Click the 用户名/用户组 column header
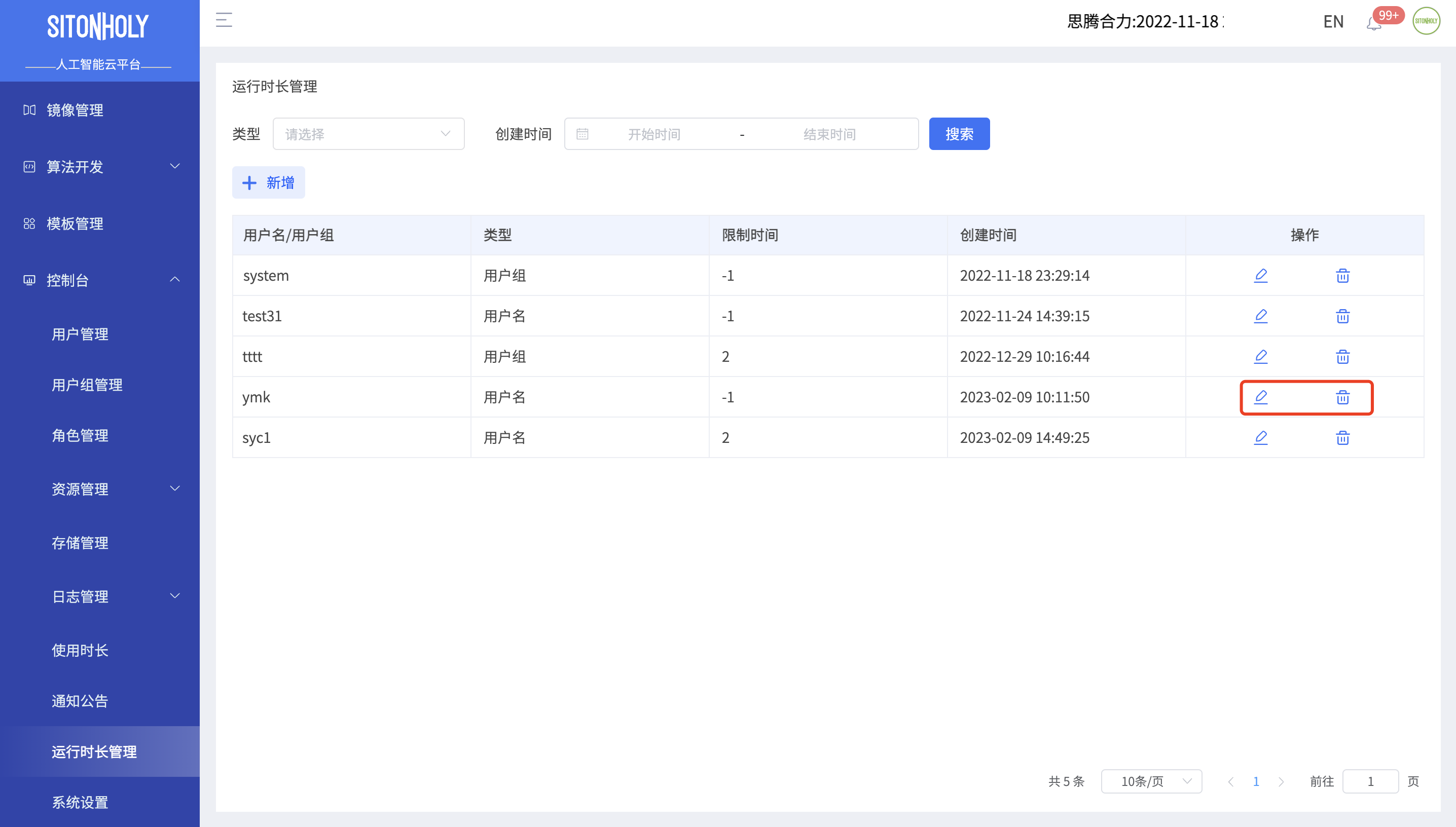The height and width of the screenshot is (827, 1456). [288, 235]
